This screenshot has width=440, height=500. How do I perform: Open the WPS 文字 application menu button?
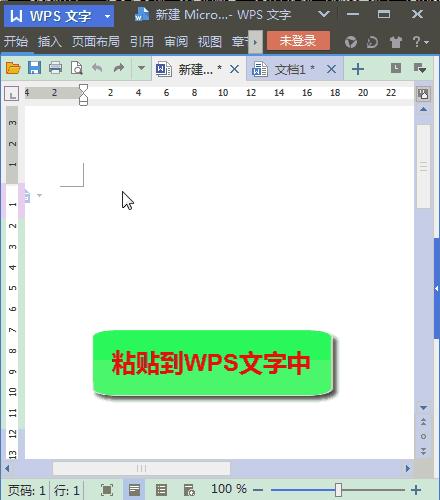point(59,16)
